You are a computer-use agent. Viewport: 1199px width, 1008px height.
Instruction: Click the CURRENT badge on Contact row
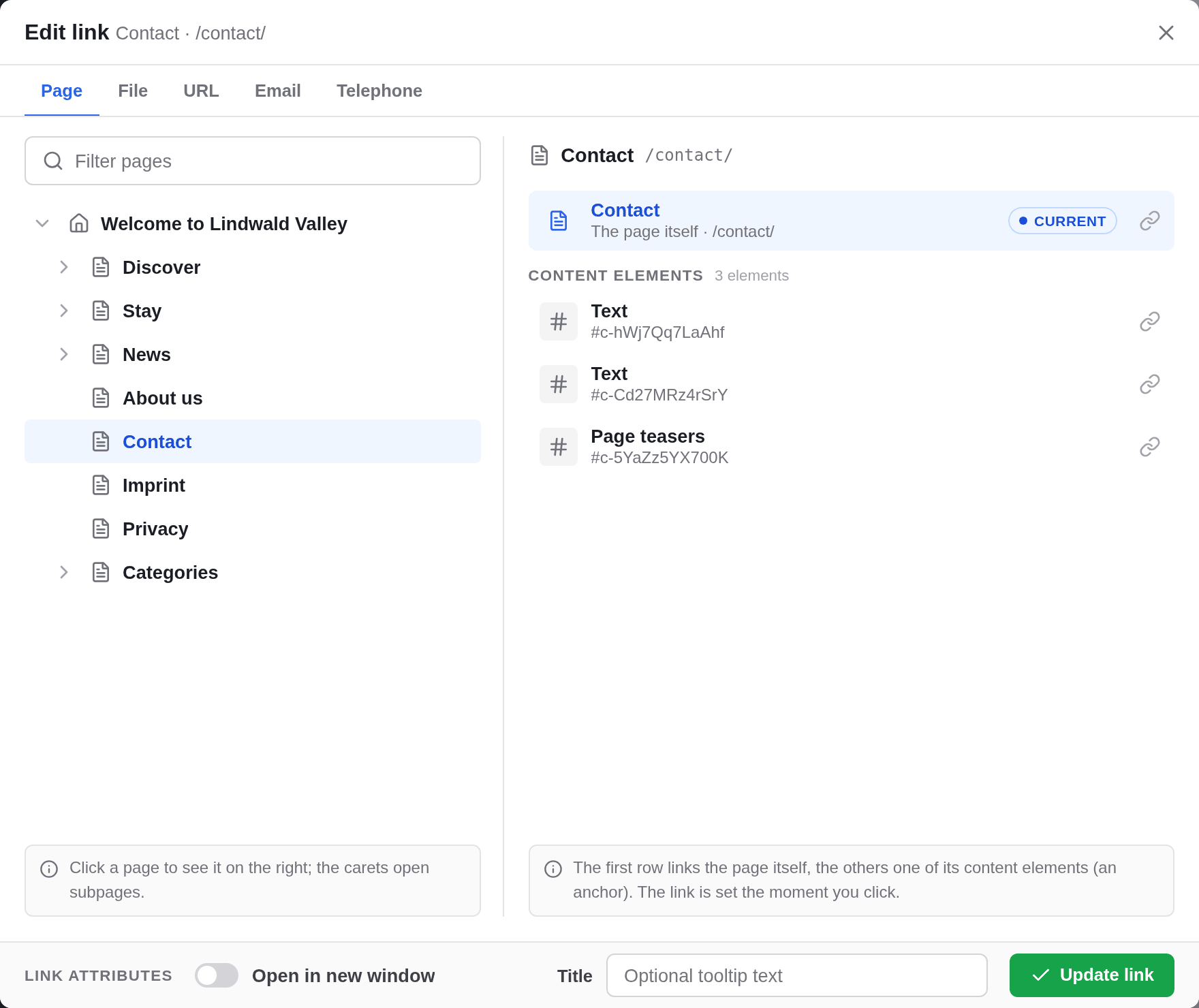click(1063, 221)
